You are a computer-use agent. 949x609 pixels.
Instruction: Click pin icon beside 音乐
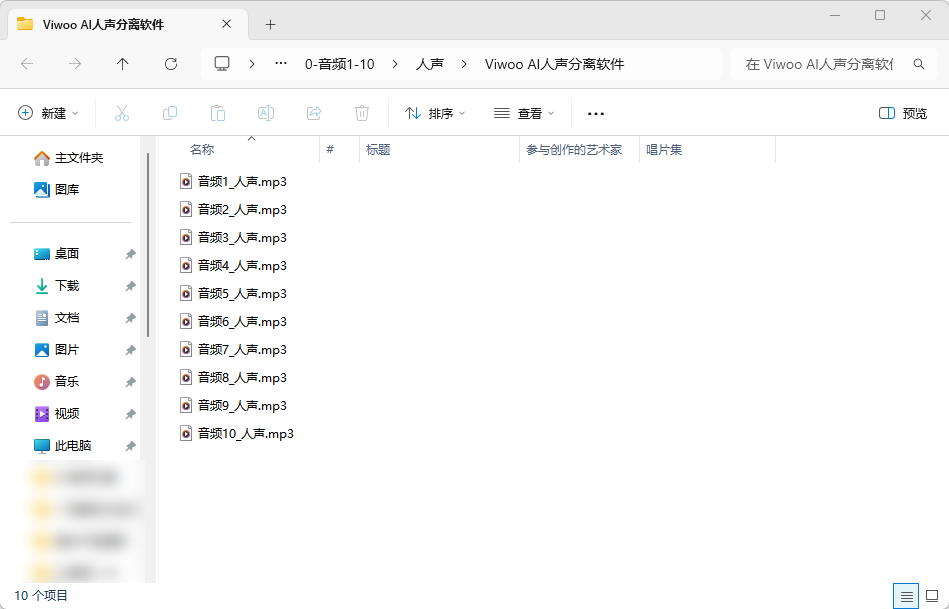click(x=130, y=383)
